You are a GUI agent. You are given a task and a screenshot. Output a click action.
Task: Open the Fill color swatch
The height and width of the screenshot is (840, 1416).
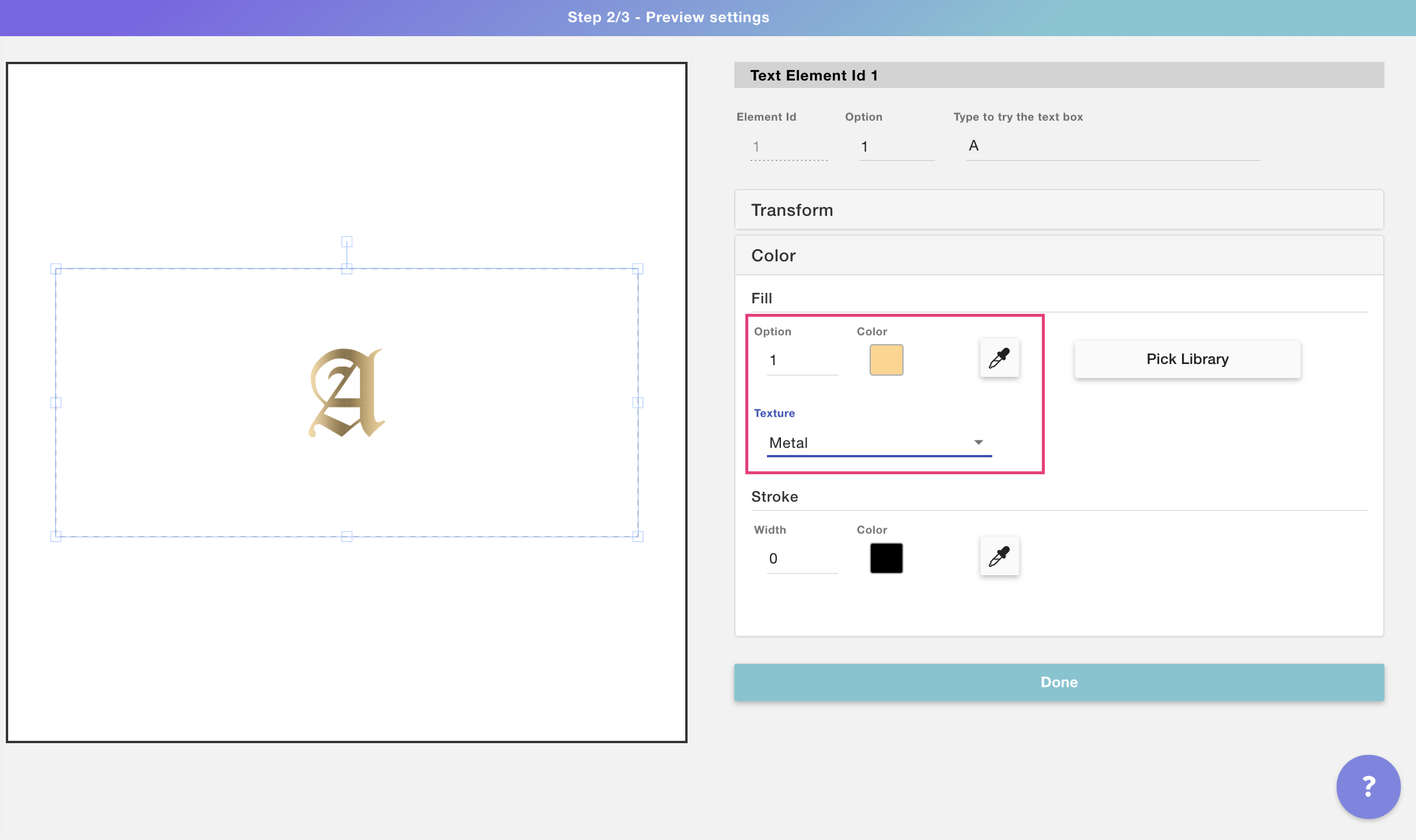click(x=886, y=360)
